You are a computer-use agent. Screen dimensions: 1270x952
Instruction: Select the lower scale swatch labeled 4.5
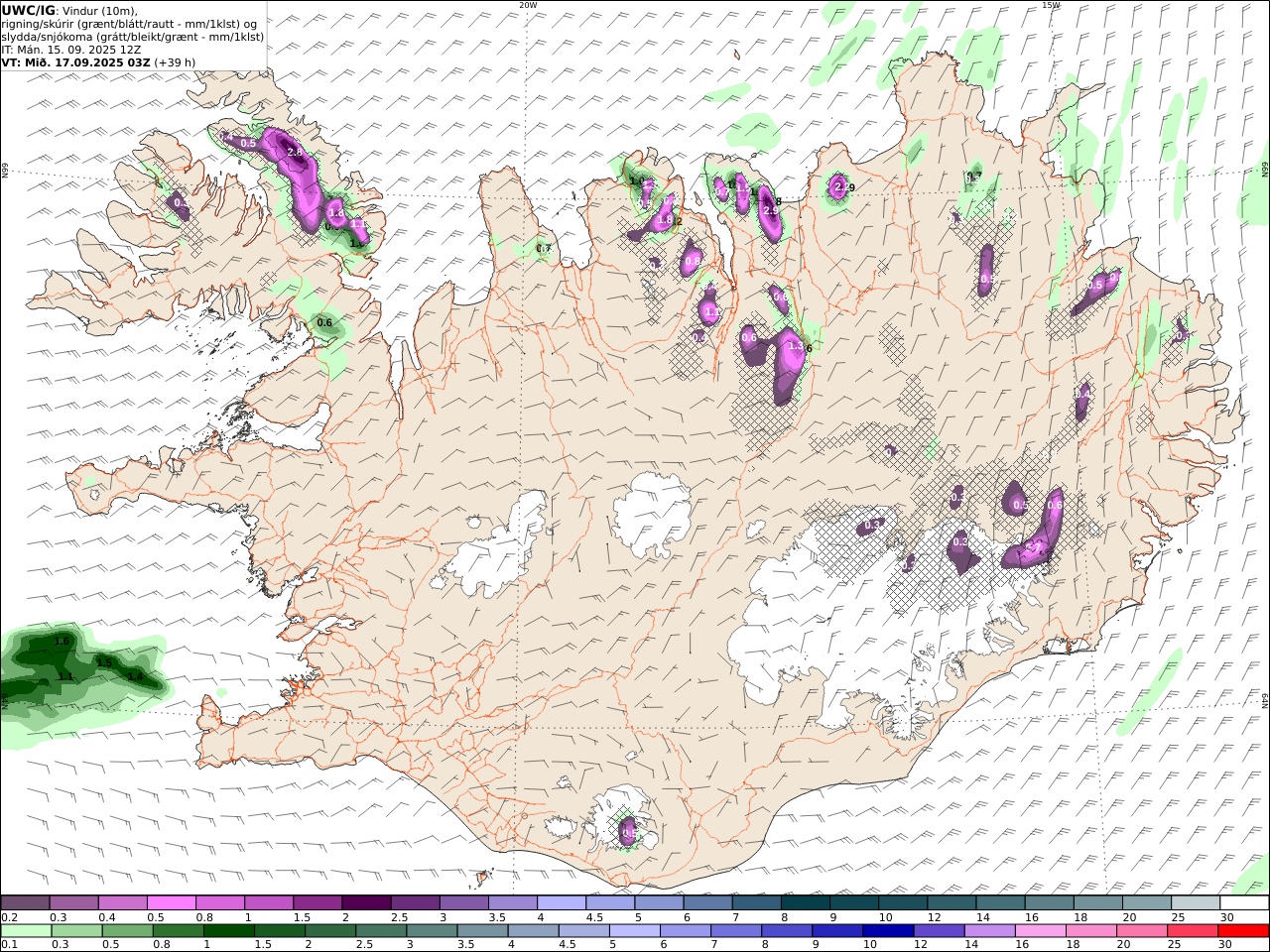coord(583,931)
